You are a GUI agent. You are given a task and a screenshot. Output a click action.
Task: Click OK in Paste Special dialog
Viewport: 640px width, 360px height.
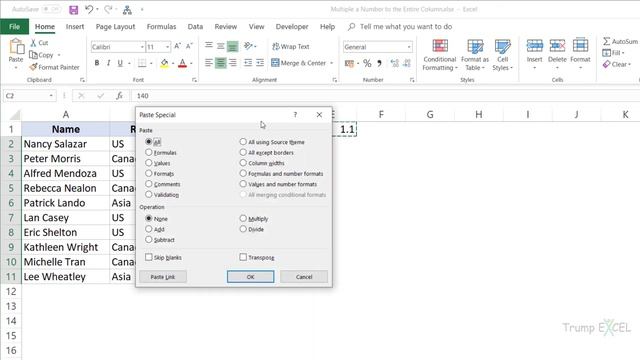(x=250, y=277)
